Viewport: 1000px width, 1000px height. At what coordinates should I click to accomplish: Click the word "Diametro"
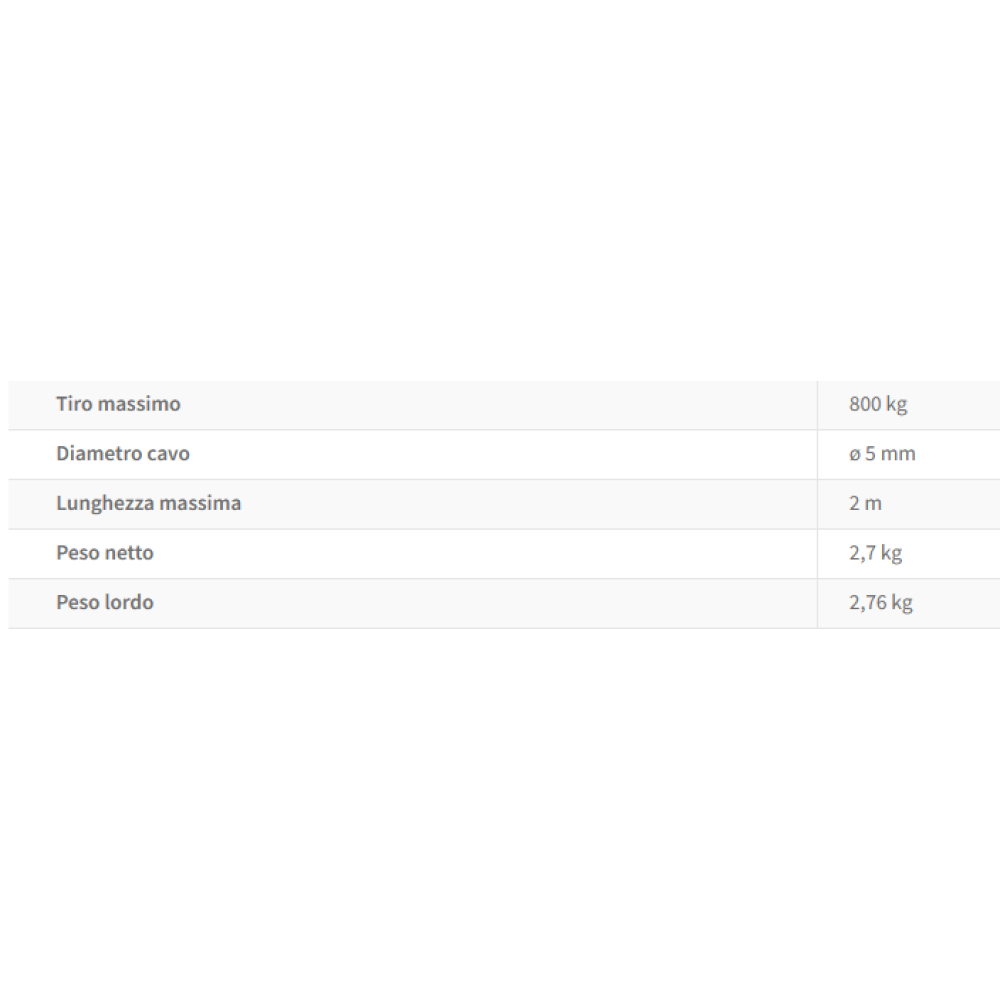coord(100,454)
